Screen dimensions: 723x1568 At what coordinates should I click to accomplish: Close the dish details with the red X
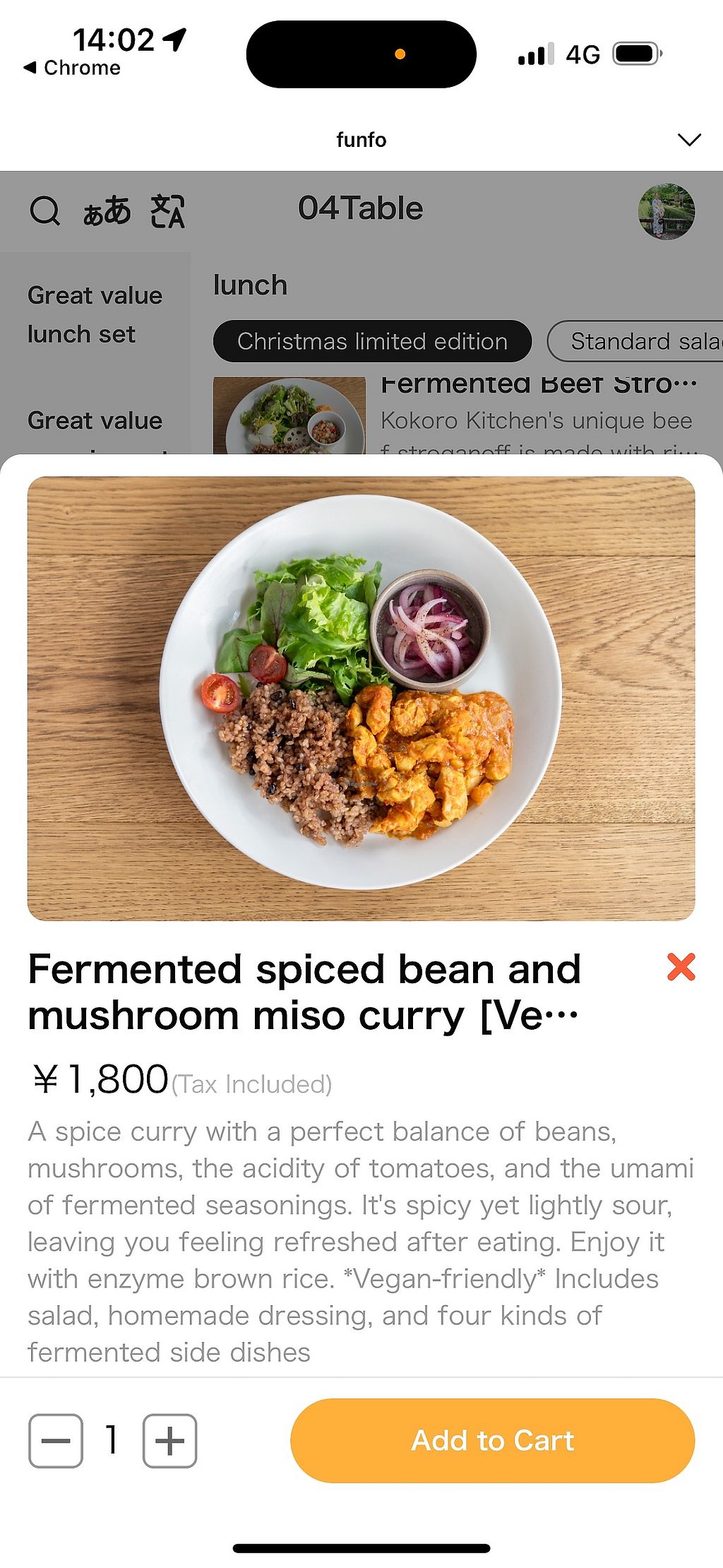tap(681, 967)
